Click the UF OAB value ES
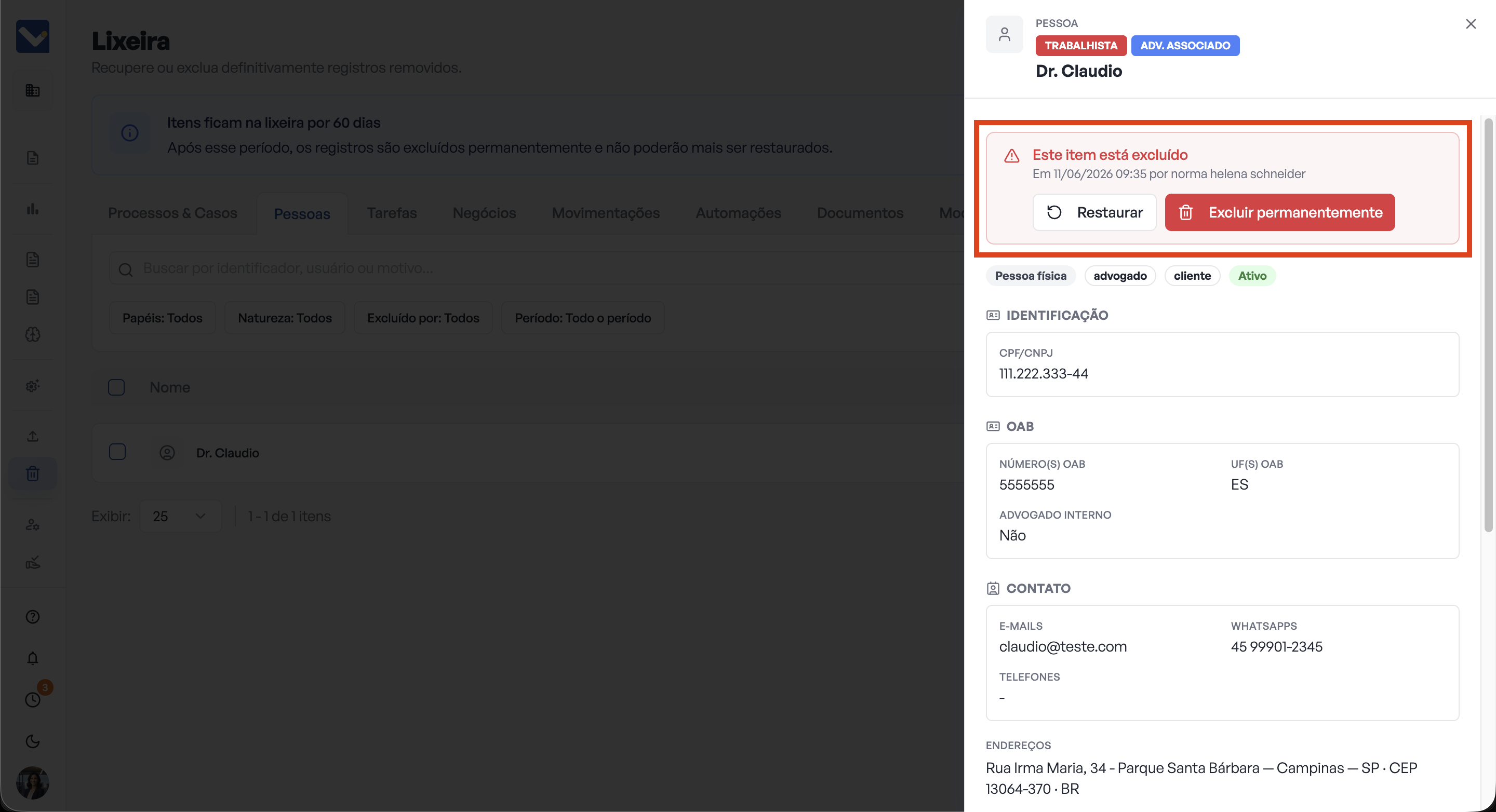1496x812 pixels. click(1239, 484)
